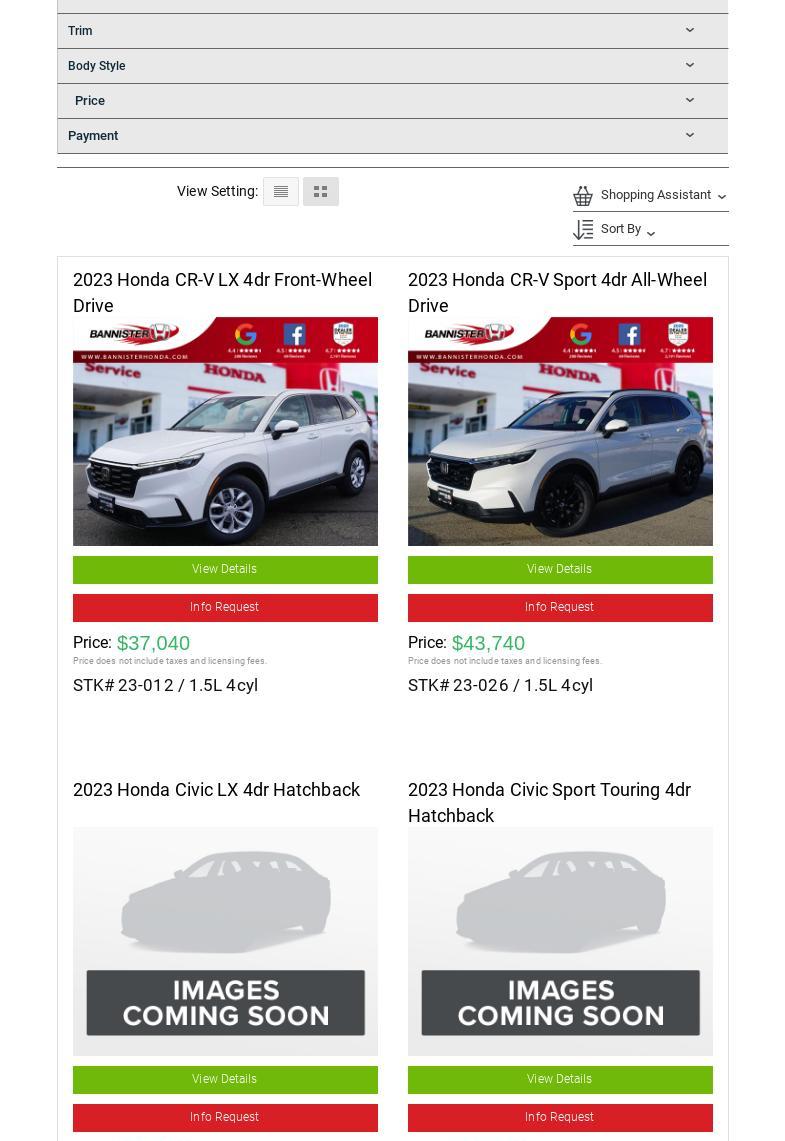The width and height of the screenshot is (785, 1141).
Task: View Details for CR-V Sport
Action: 560,569
